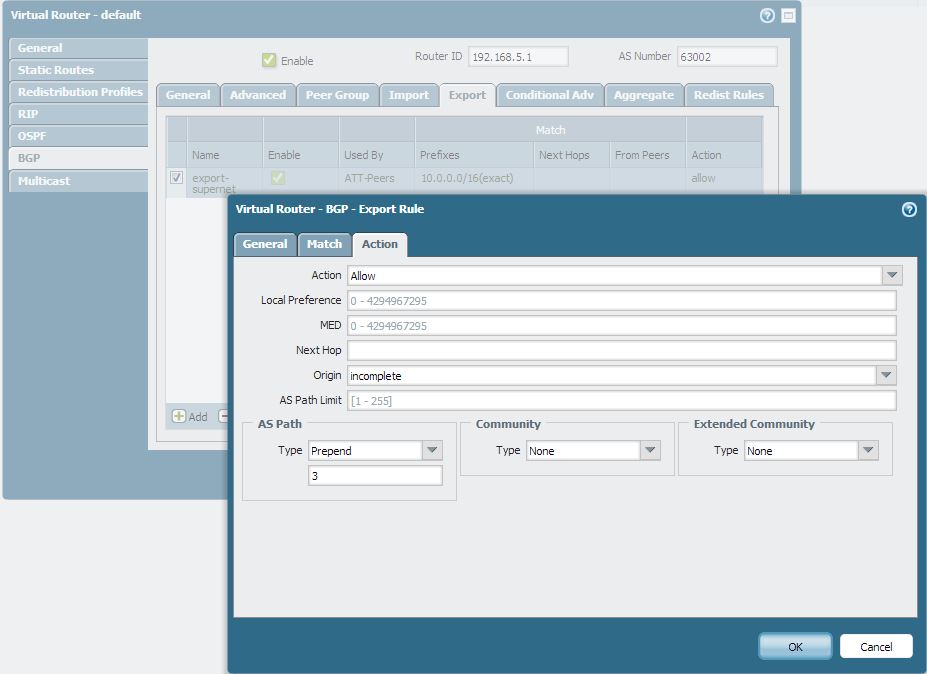Cancel the Export Rule dialog
The width and height of the screenshot is (927, 674).
click(876, 646)
